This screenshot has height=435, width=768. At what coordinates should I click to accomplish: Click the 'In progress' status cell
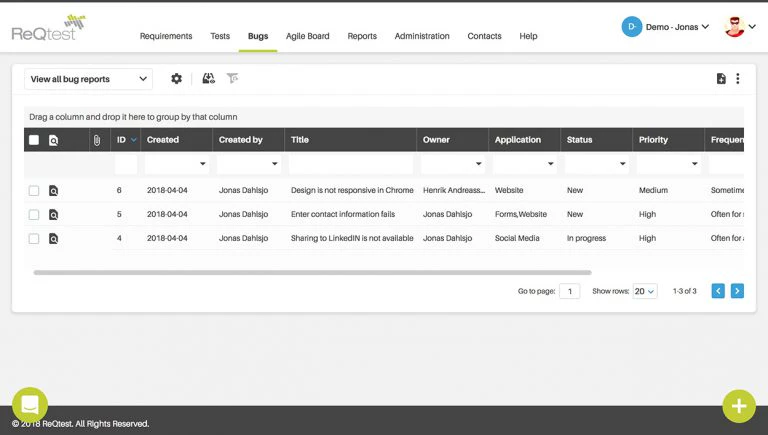tap(586, 238)
